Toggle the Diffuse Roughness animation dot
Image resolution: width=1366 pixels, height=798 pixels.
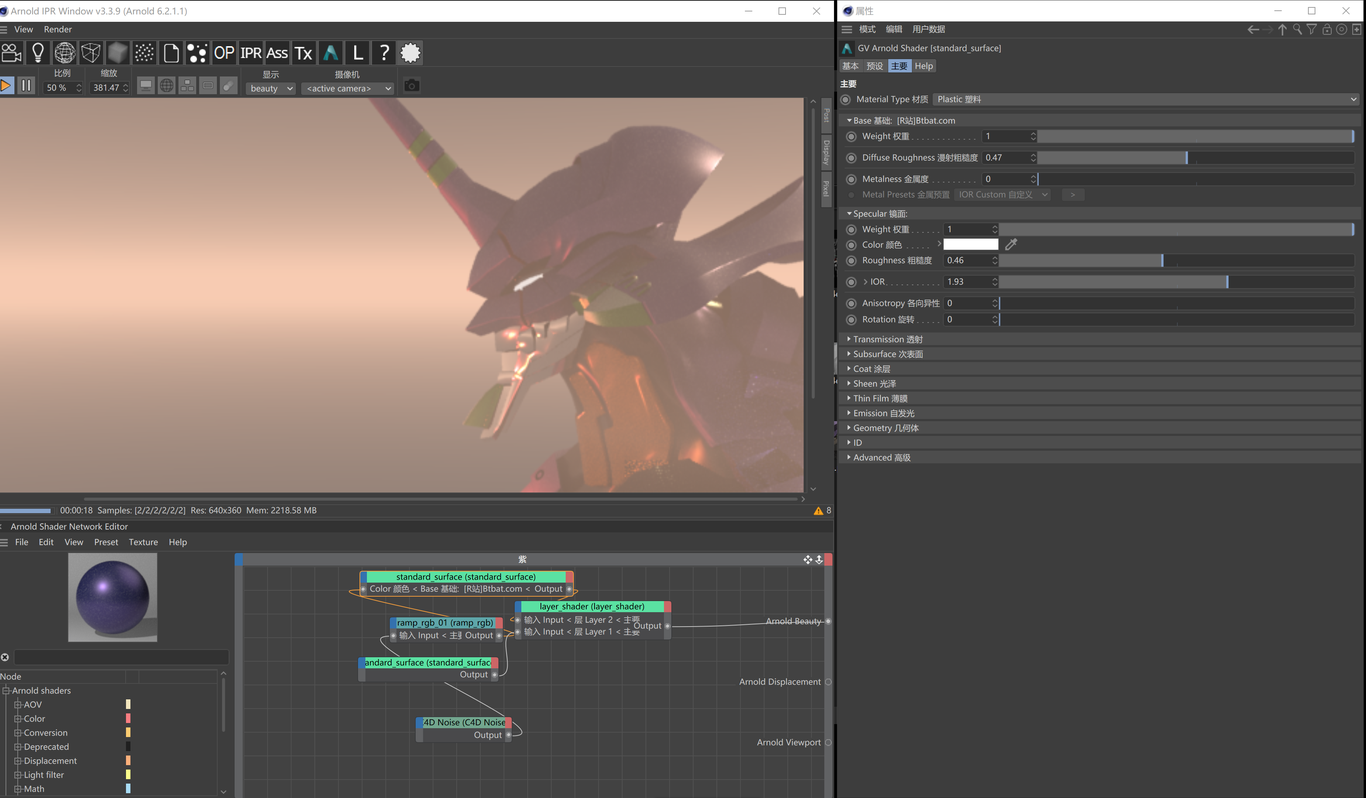pyautogui.click(x=852, y=158)
